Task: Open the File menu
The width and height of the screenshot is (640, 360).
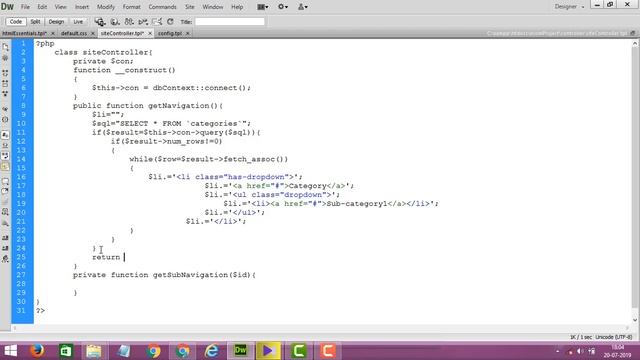Action: pyautogui.click(x=25, y=7)
